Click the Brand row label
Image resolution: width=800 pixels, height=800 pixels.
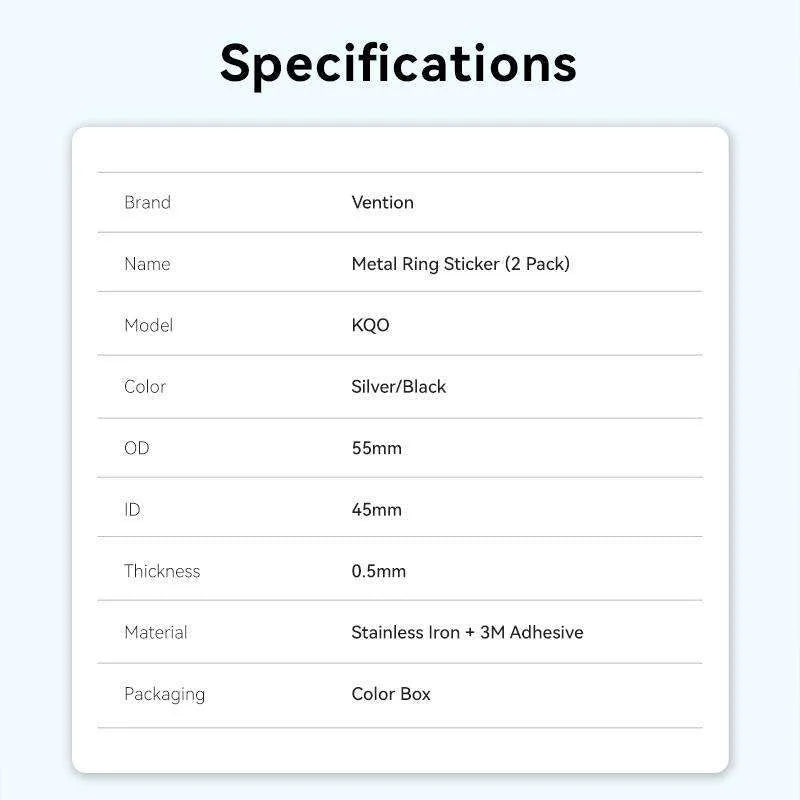147,202
